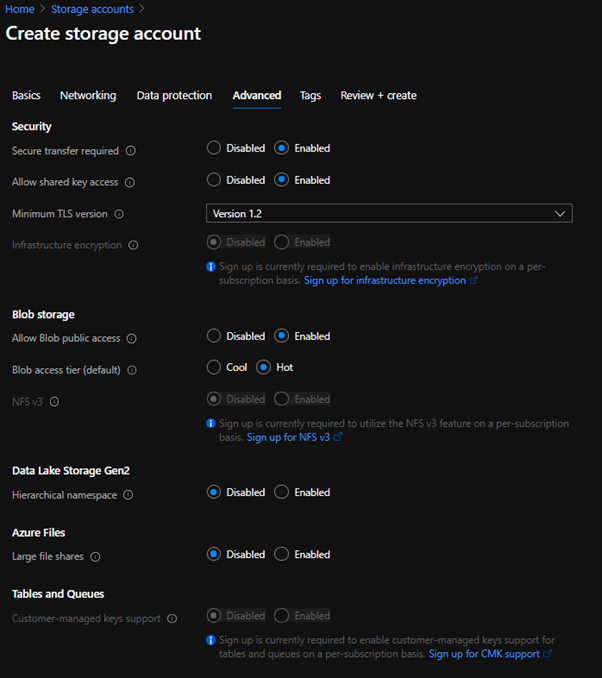Switch to the Networking tab
The width and height of the screenshot is (602, 678).
pos(88,96)
